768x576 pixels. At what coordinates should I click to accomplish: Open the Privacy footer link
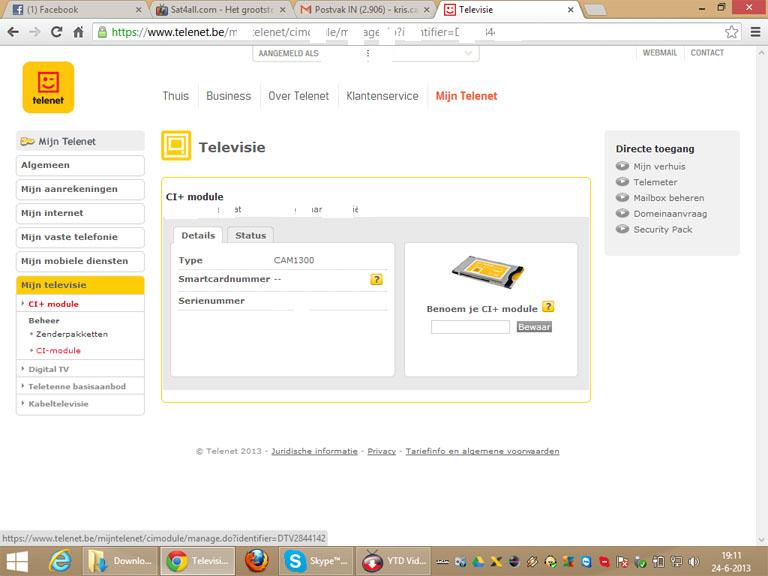pyautogui.click(x=382, y=451)
